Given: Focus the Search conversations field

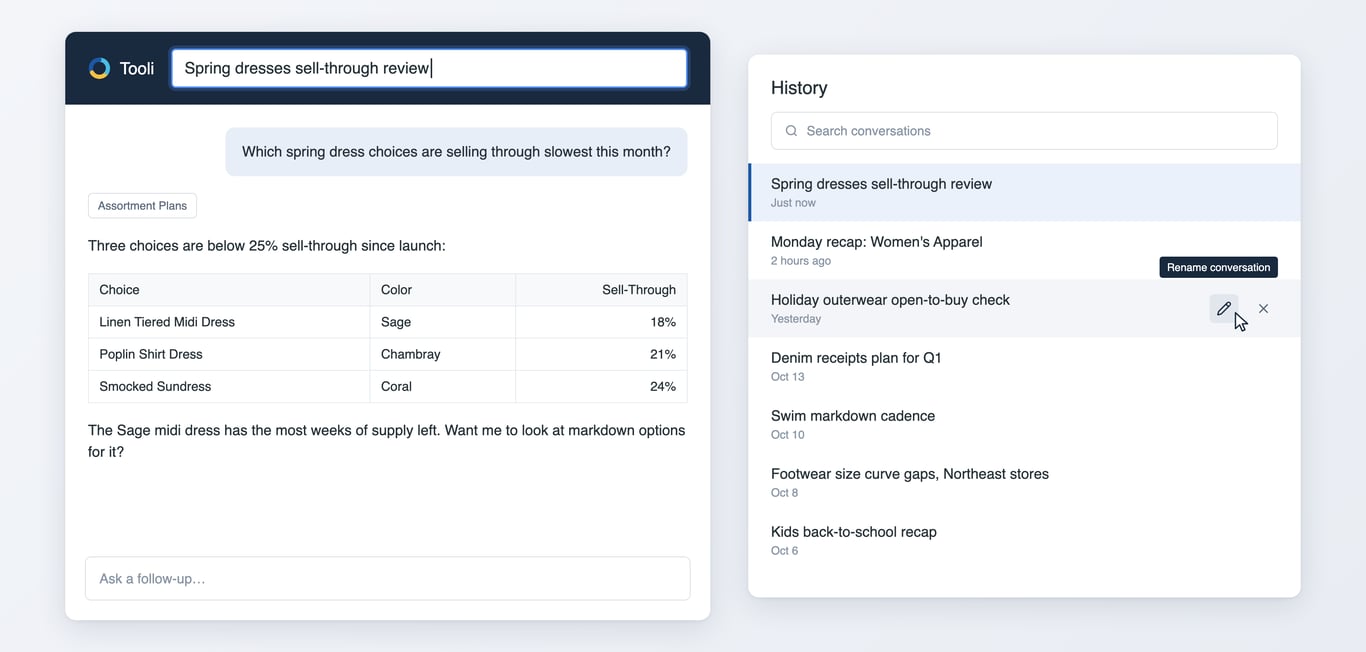Looking at the screenshot, I should (1024, 131).
